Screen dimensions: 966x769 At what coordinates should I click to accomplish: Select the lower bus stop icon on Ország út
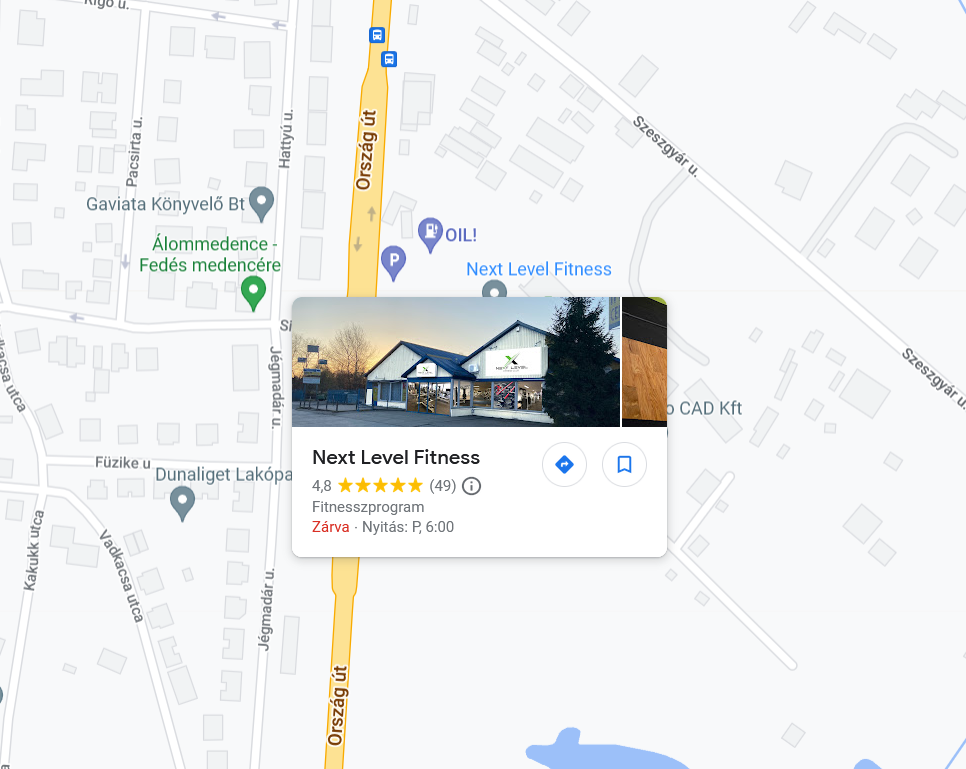pos(389,59)
